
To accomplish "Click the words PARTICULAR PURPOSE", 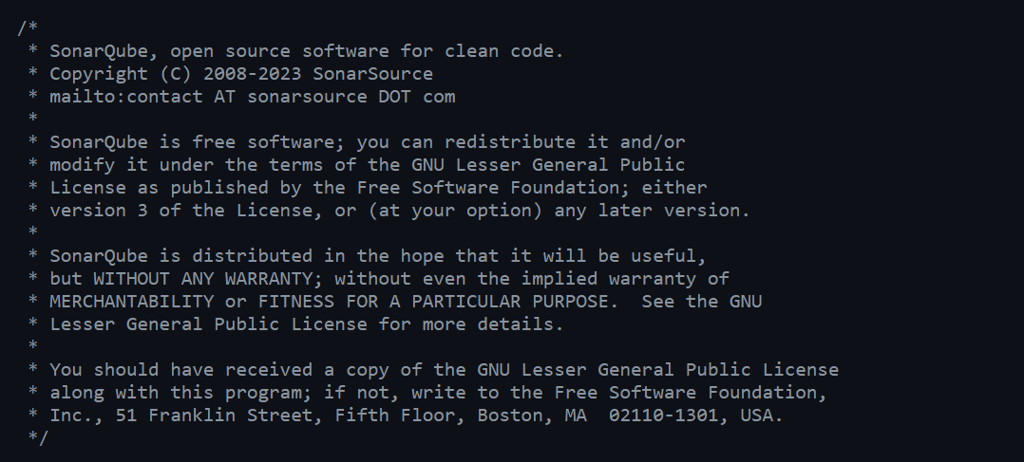I will tap(510, 301).
